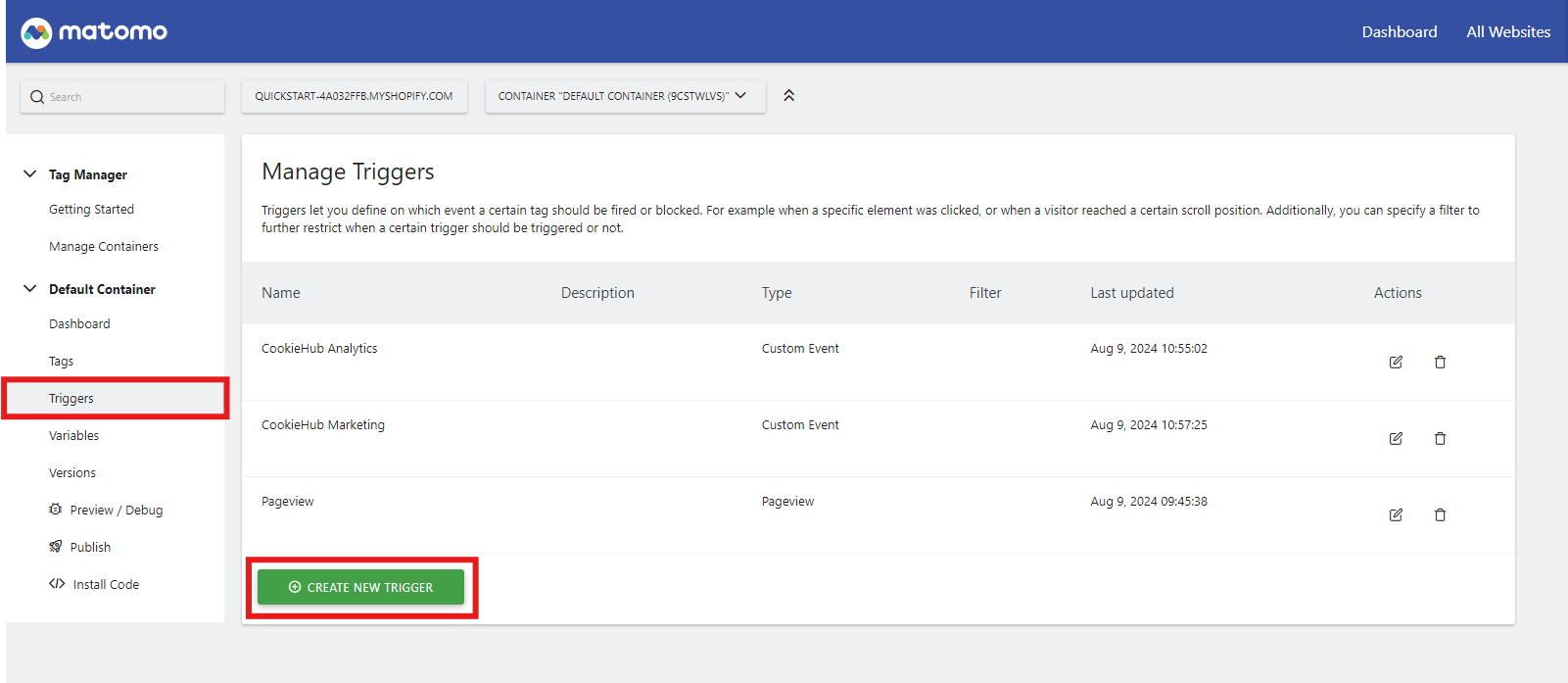This screenshot has height=683, width=1568.
Task: Collapse the Tag Manager section chevron
Action: 30,174
